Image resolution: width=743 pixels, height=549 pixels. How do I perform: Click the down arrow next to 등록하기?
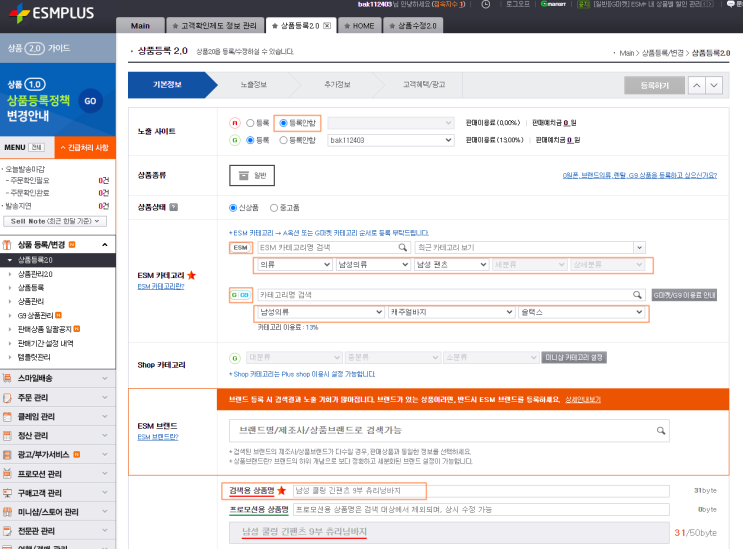[714, 86]
